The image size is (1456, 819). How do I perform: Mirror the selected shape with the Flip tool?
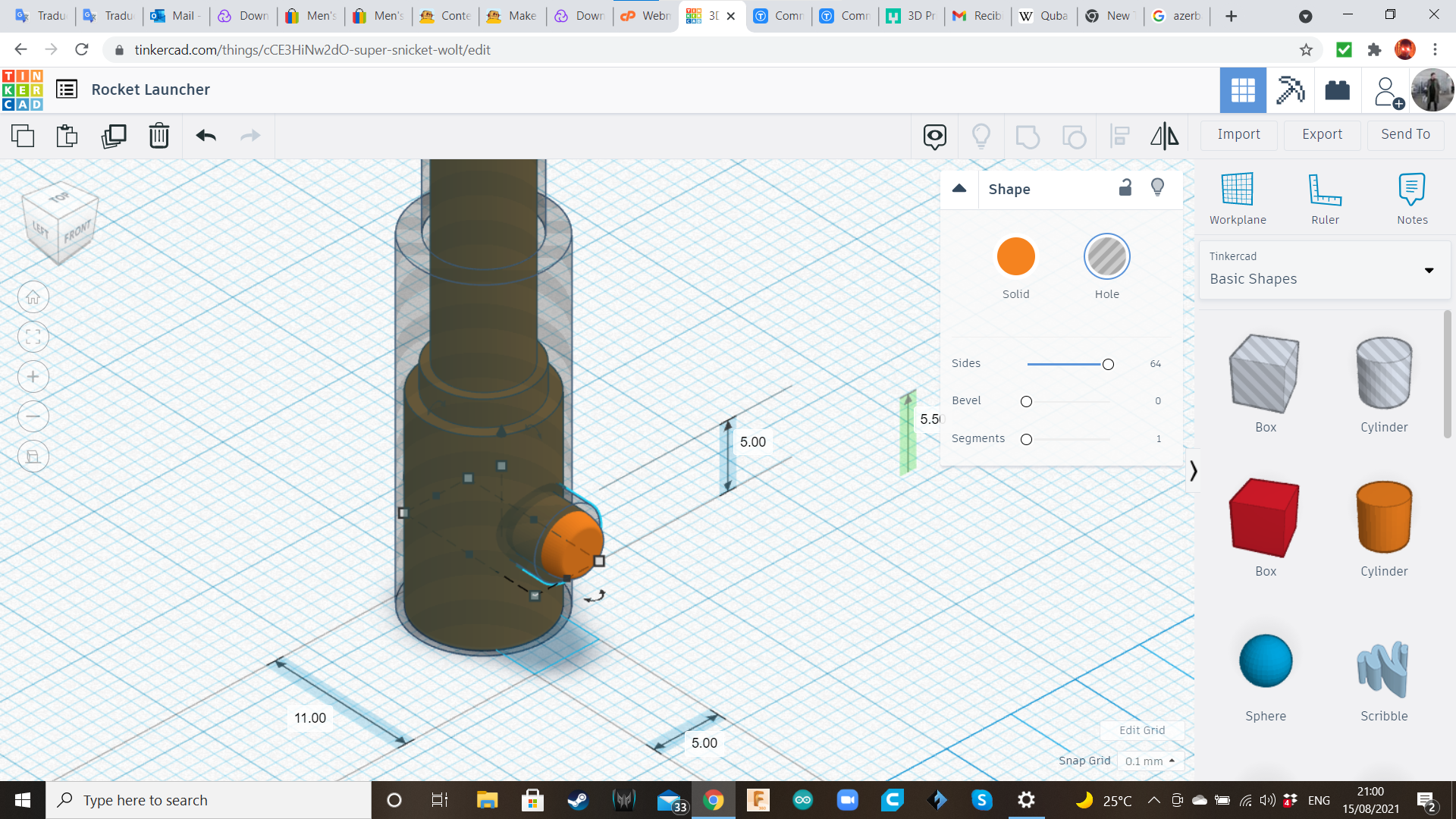click(1165, 136)
